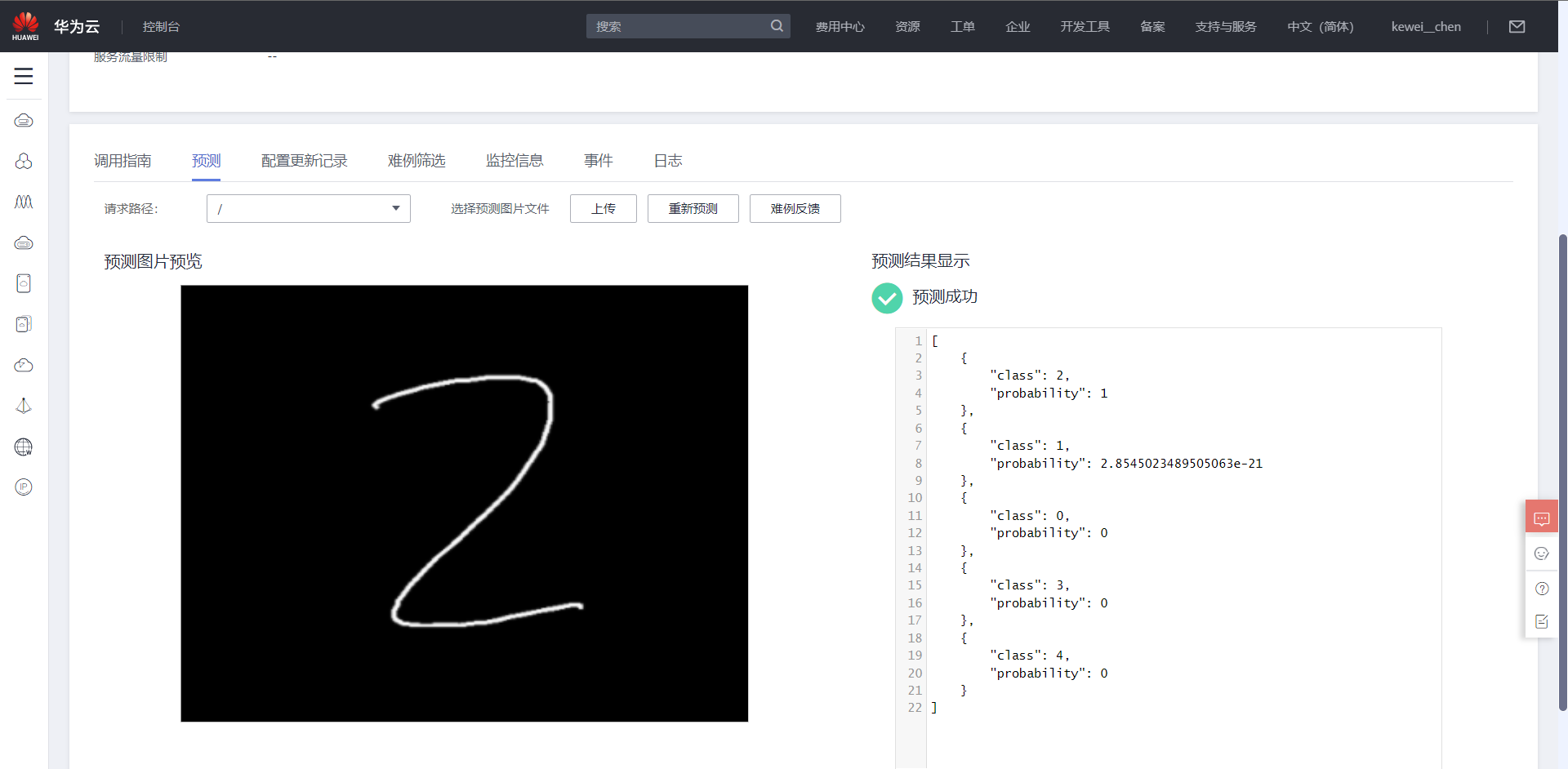
Task: Open the 备案 menu
Action: 1152,26
